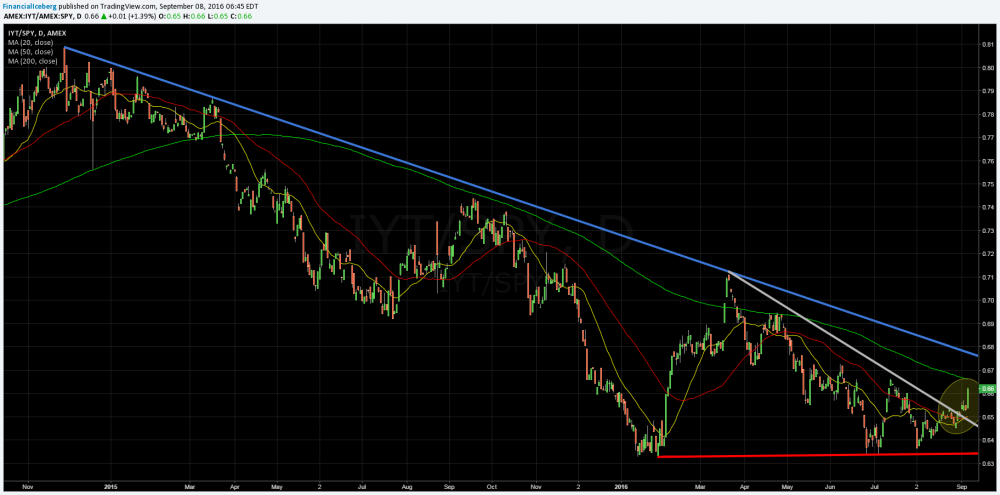Click the 0.77 price axis label

tap(989, 137)
